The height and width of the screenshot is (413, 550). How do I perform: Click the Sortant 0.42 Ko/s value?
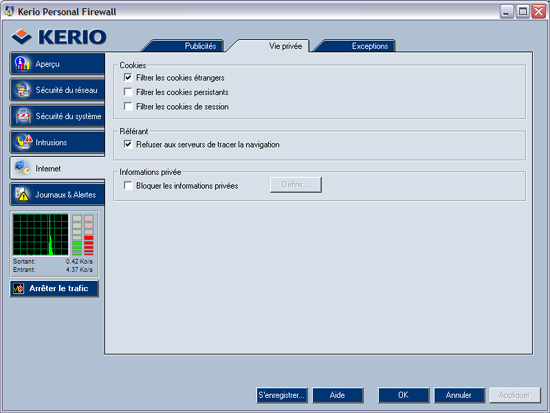tap(79, 261)
